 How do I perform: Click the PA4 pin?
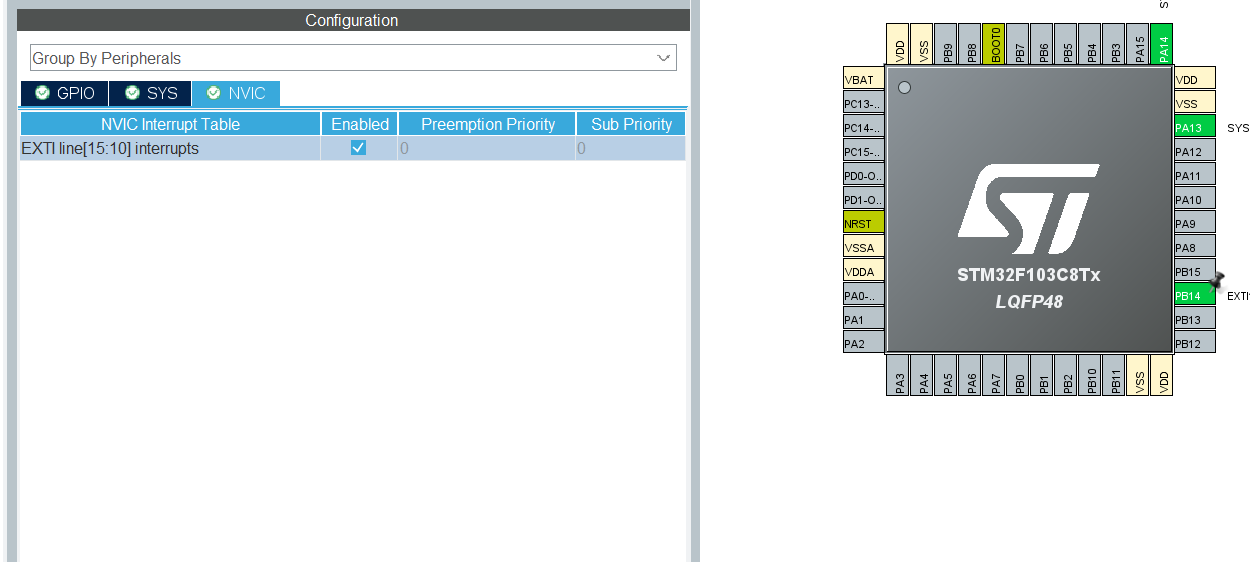[x=921, y=374]
